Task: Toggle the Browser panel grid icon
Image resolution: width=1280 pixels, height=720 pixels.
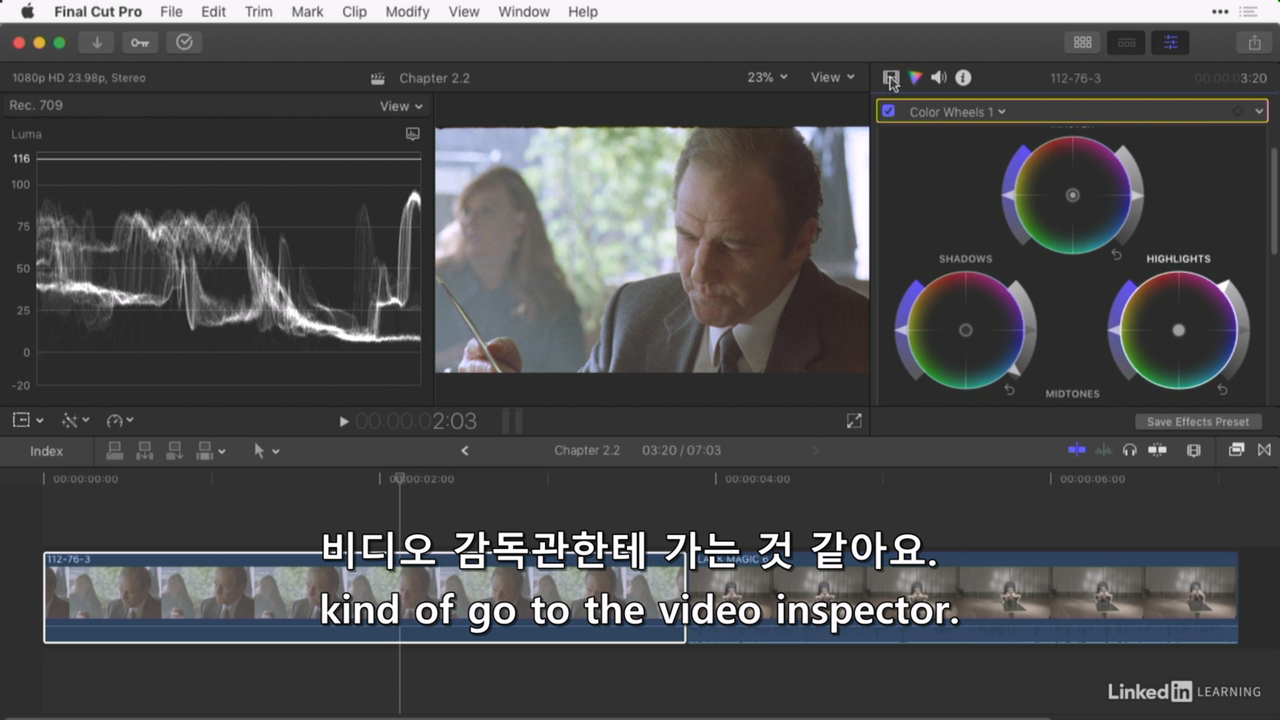Action: pyautogui.click(x=1082, y=42)
